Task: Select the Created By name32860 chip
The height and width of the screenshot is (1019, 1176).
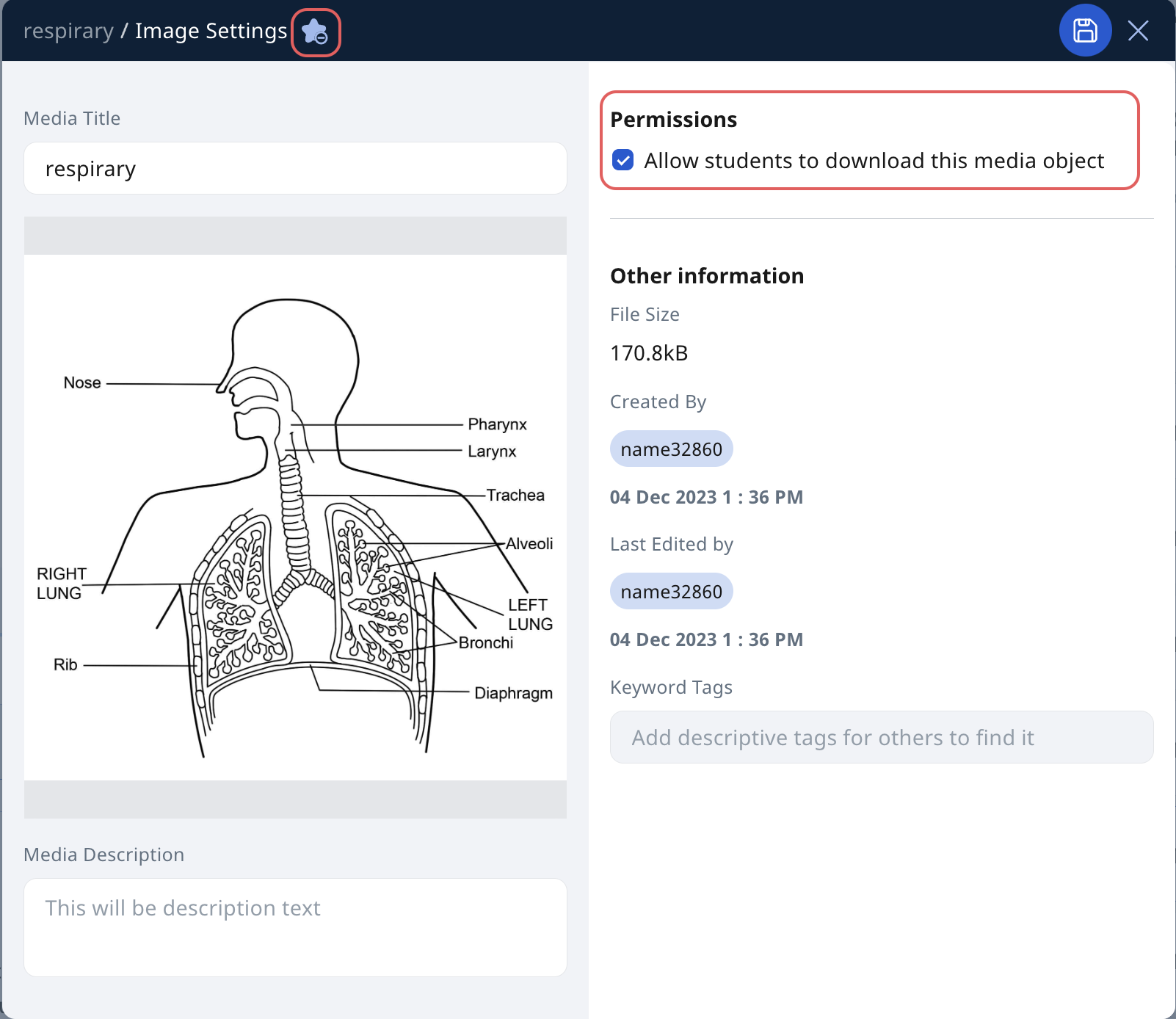Action: (672, 449)
